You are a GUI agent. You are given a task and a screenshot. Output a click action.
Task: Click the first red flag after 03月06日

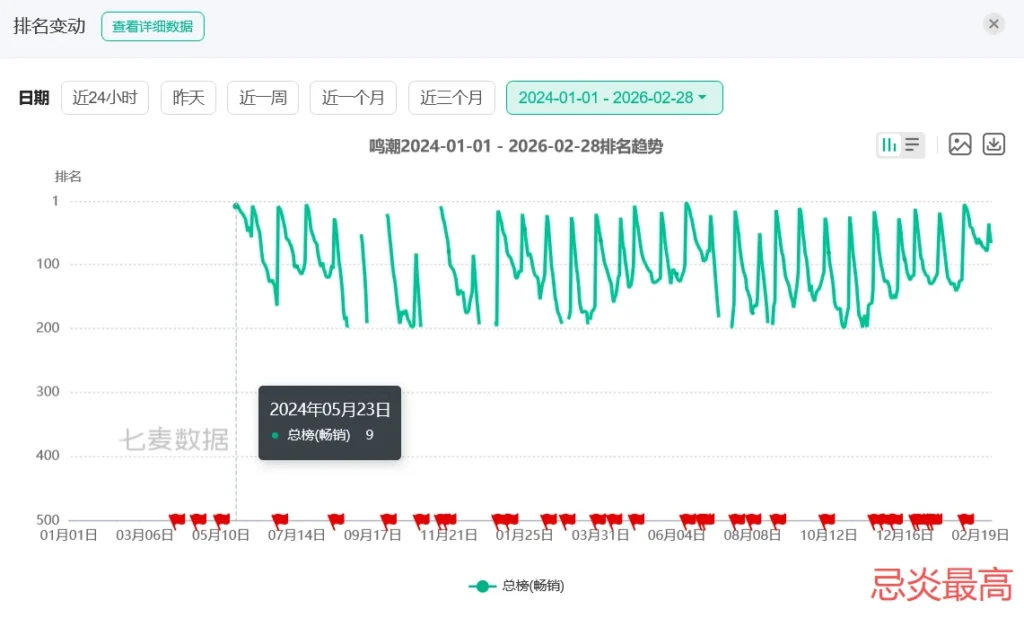[x=177, y=519]
